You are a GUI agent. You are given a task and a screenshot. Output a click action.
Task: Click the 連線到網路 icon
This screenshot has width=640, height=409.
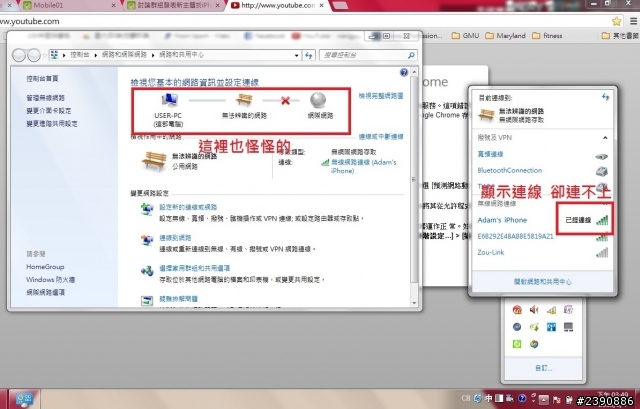click(x=147, y=240)
